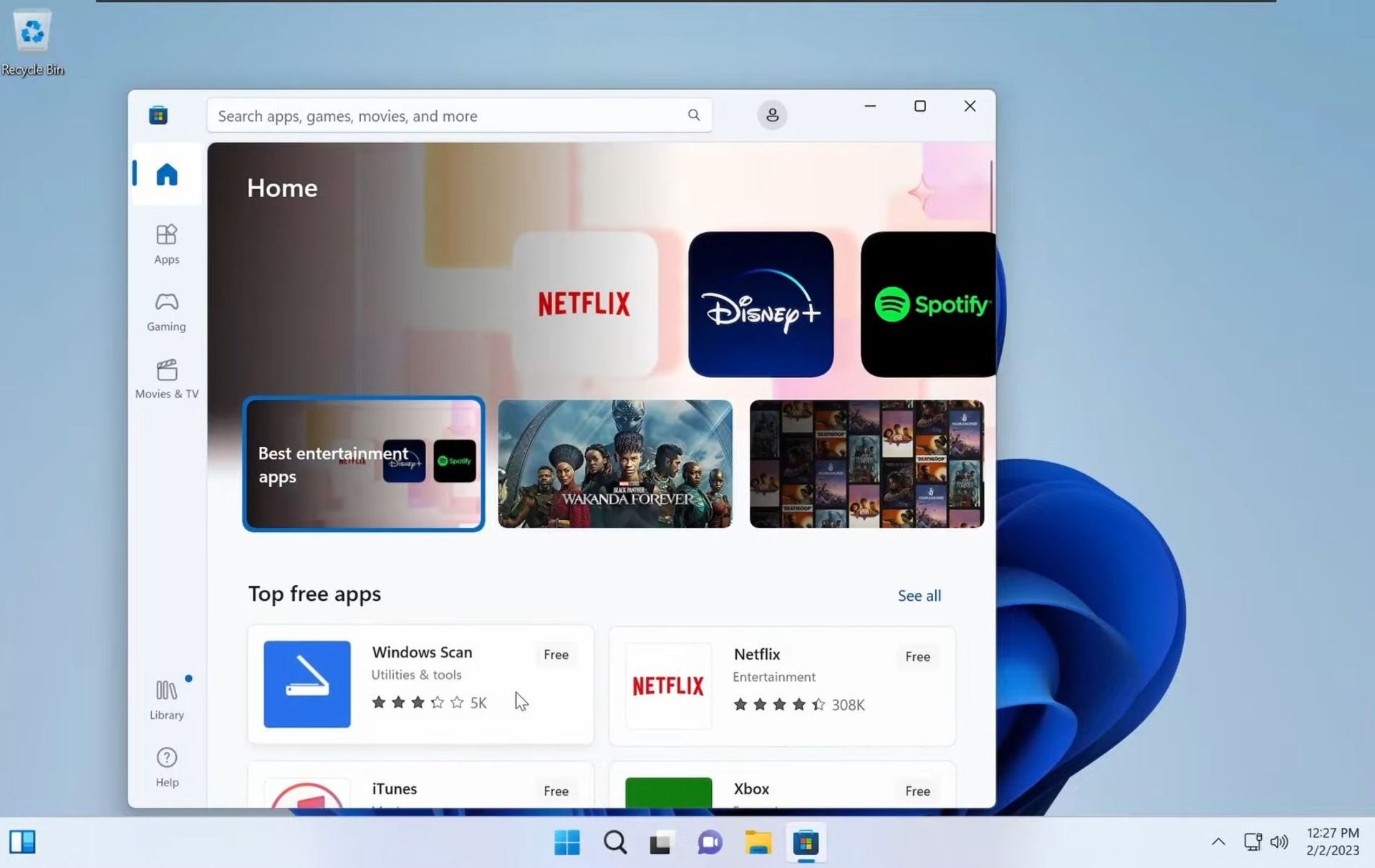Open the Library
The height and width of the screenshot is (868, 1375).
166,699
